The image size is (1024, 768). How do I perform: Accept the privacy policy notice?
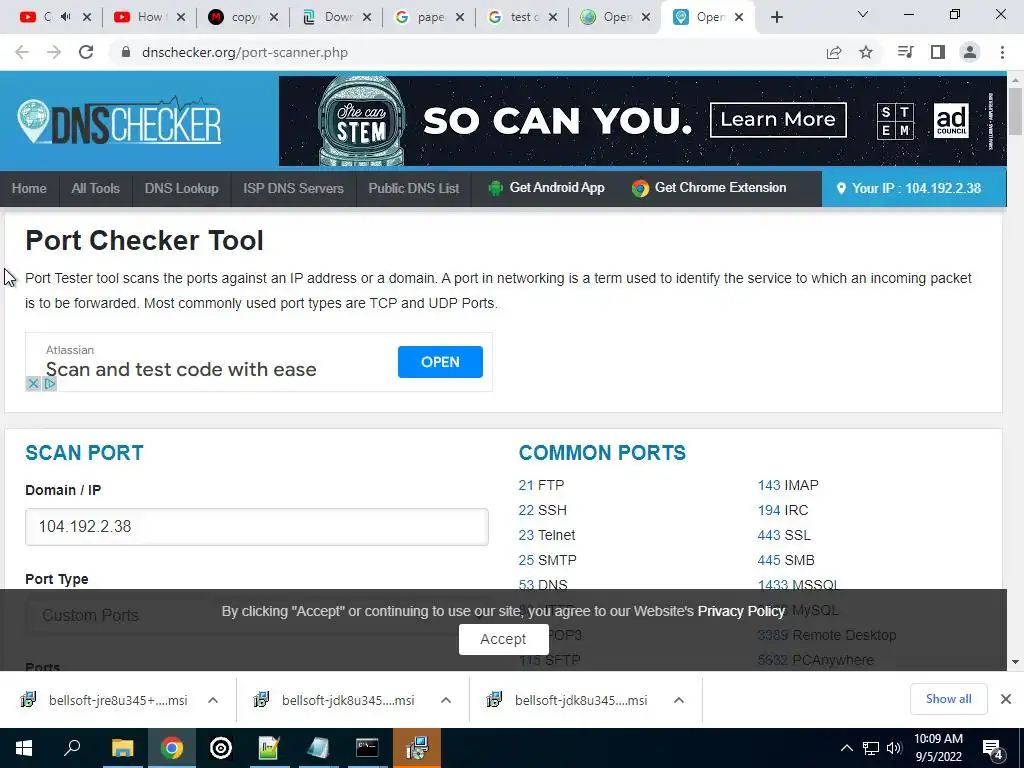pos(503,639)
